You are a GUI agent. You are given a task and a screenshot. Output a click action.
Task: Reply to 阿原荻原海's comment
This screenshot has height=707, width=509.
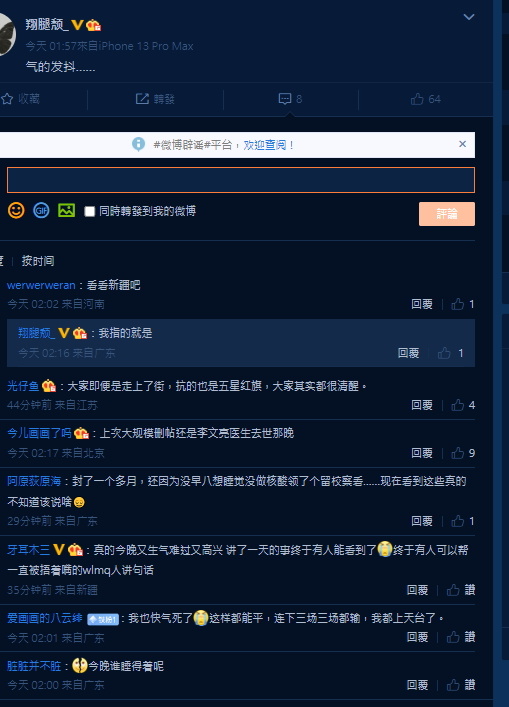click(x=422, y=521)
